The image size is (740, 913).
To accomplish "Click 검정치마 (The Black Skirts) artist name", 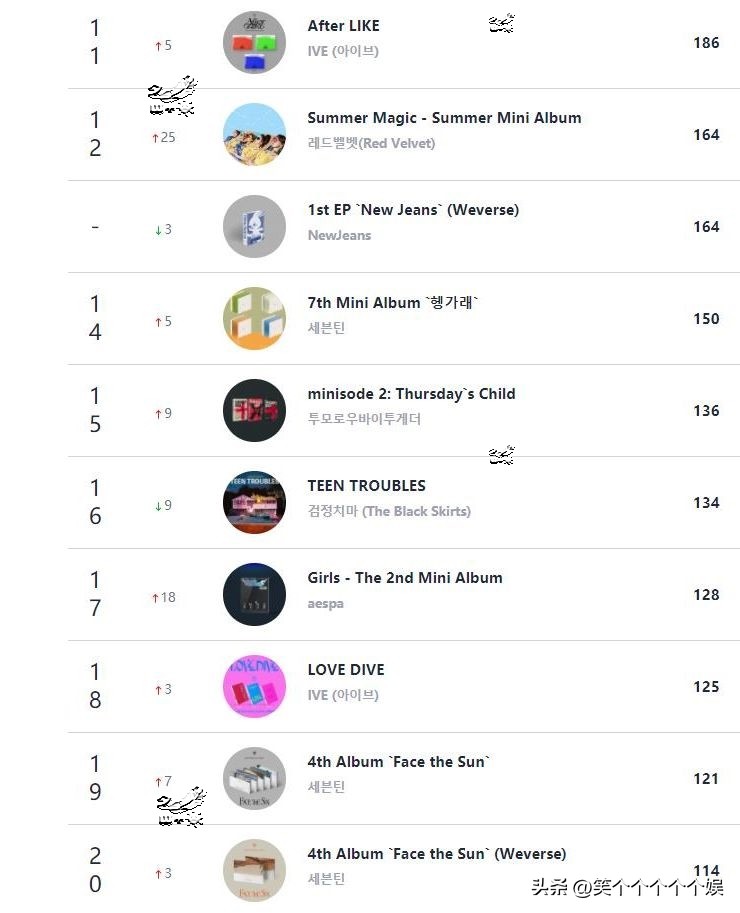I will tap(389, 511).
